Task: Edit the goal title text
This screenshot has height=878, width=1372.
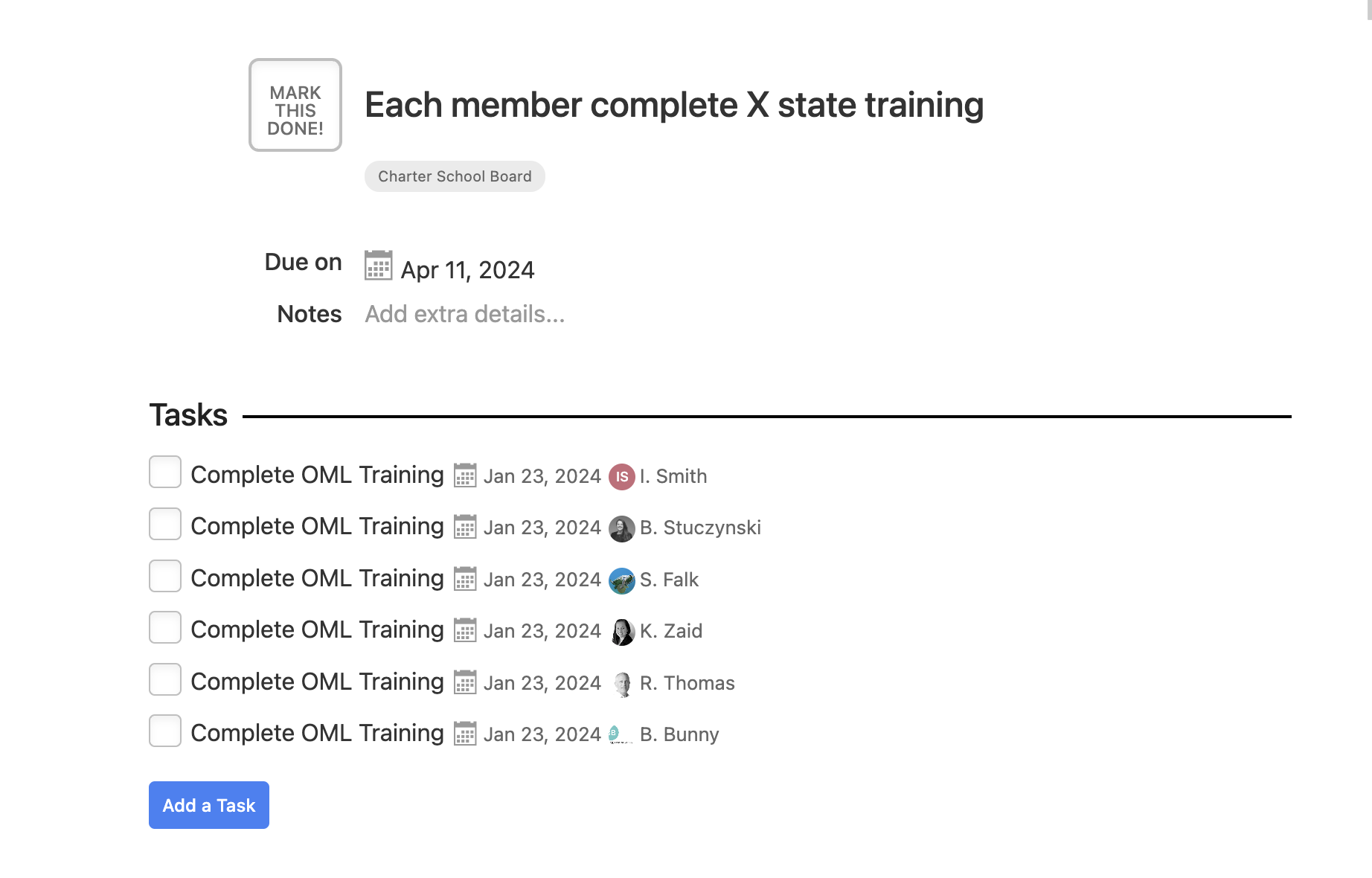Action: (674, 105)
